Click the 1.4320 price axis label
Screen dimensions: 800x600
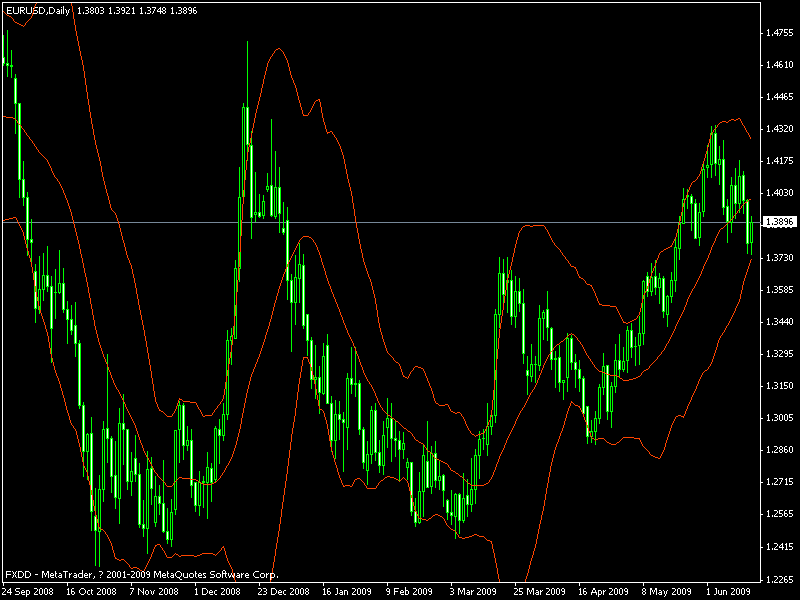(x=780, y=129)
